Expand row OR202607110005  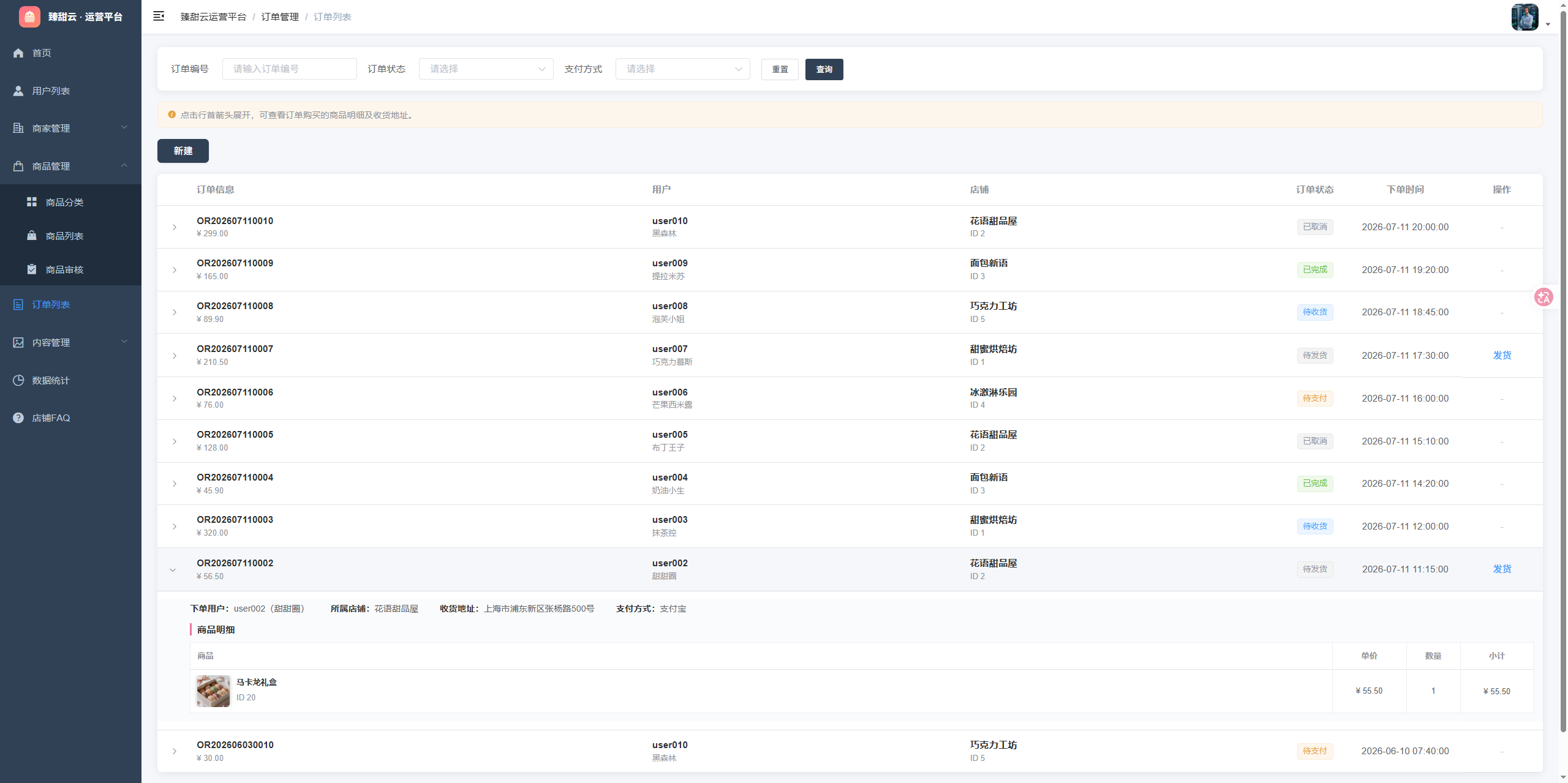pos(175,441)
